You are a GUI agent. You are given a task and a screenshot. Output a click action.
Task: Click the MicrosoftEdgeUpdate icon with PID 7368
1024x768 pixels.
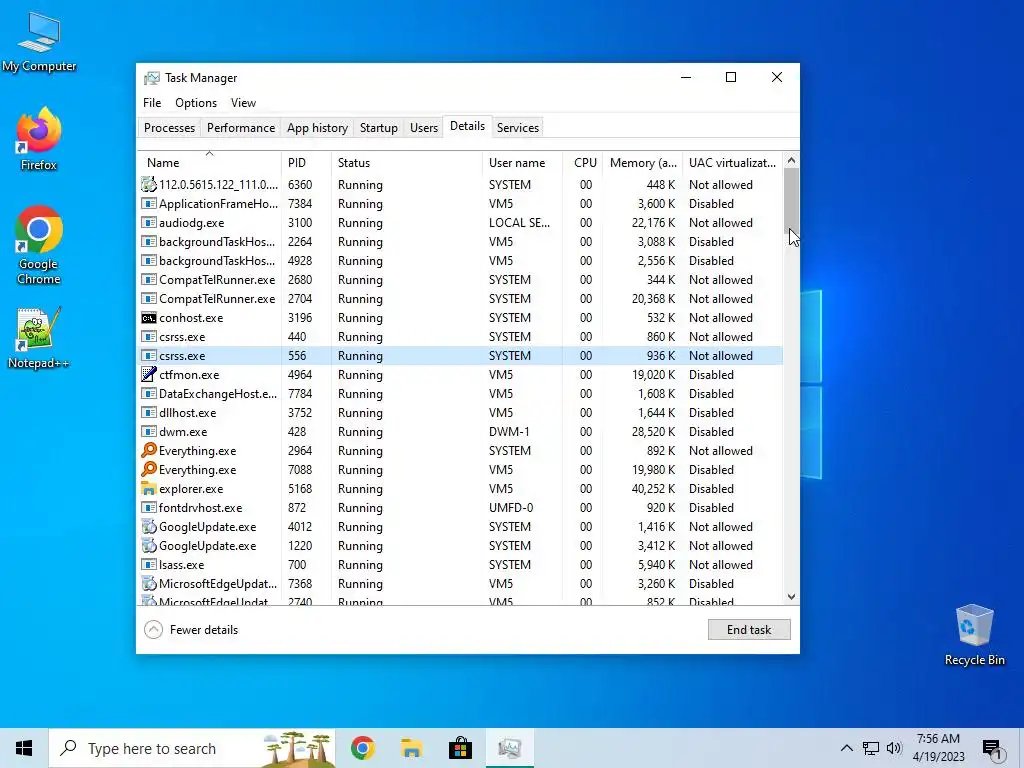coord(149,583)
